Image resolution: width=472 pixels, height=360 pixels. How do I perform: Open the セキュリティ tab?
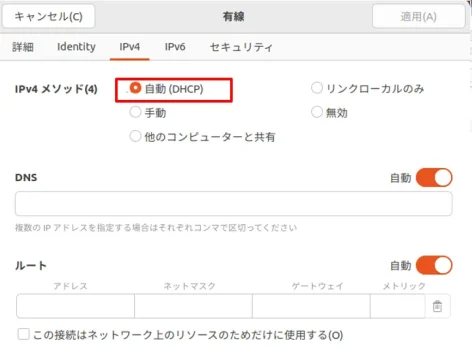241,47
